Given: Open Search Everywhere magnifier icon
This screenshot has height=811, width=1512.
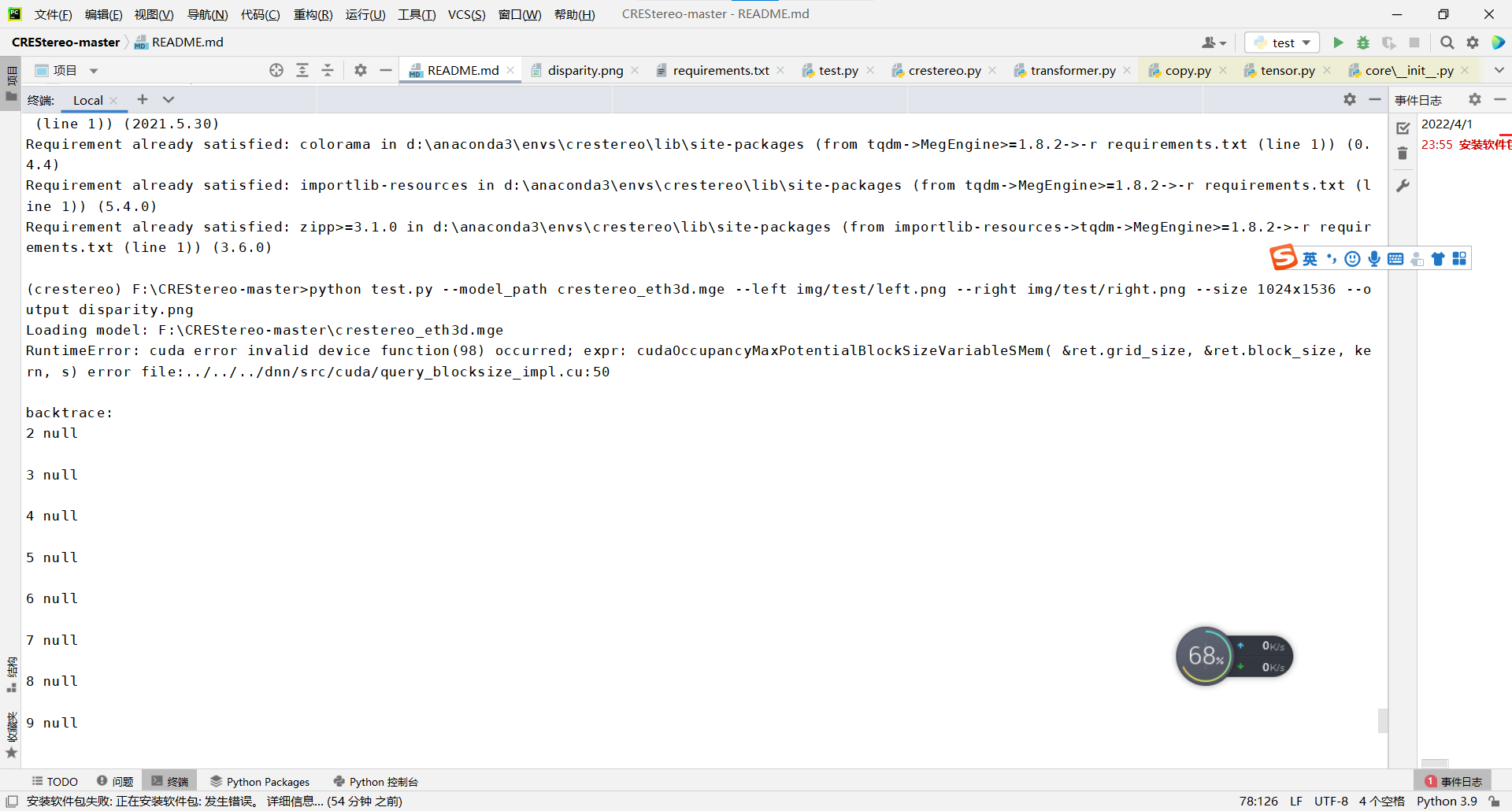Looking at the screenshot, I should click(1447, 43).
